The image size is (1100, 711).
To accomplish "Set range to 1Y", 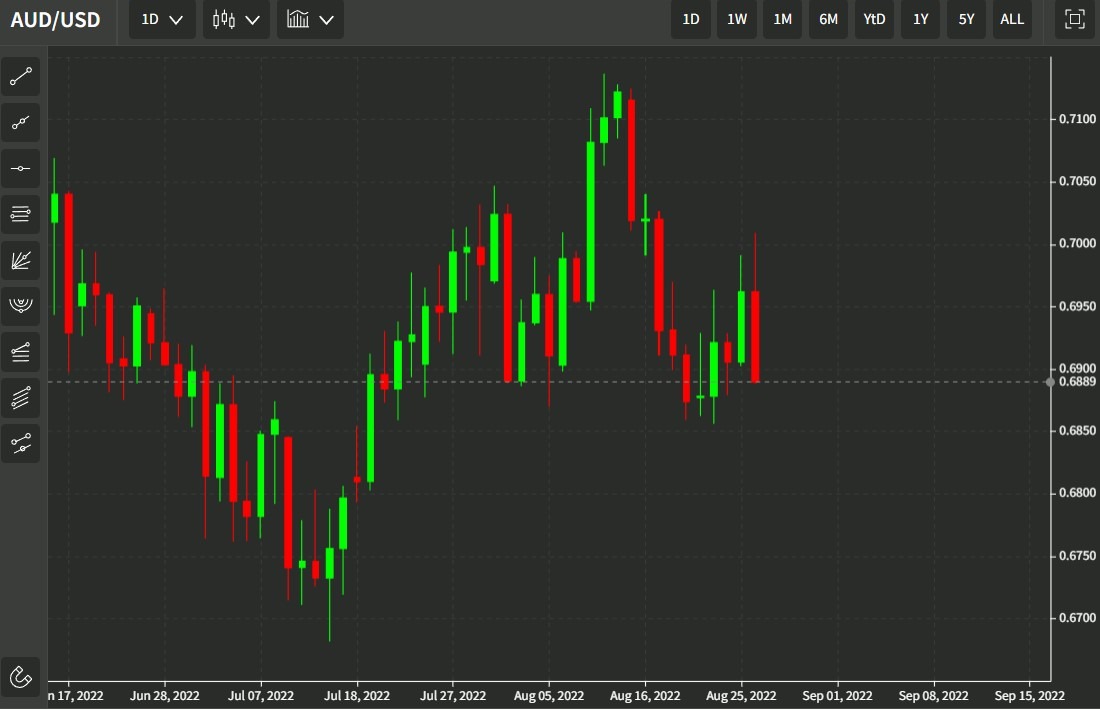I will [920, 20].
